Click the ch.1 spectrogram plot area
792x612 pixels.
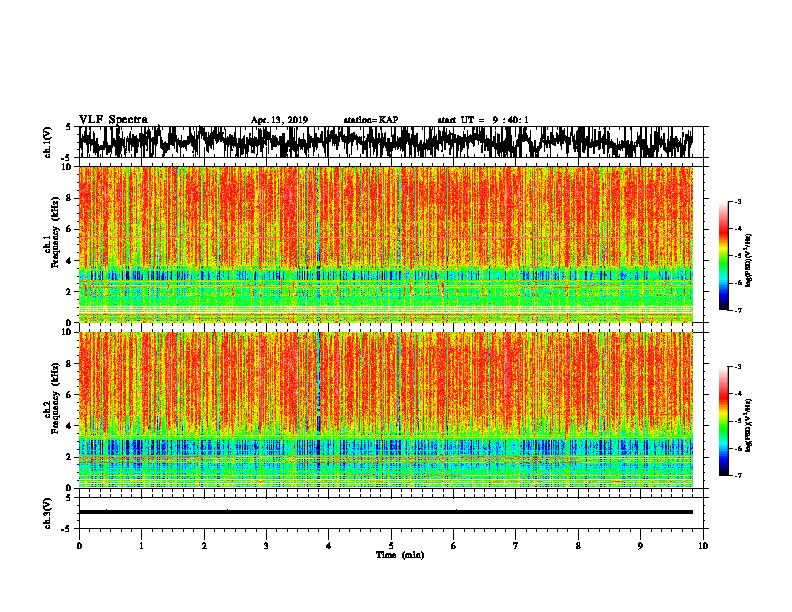[x=386, y=244]
